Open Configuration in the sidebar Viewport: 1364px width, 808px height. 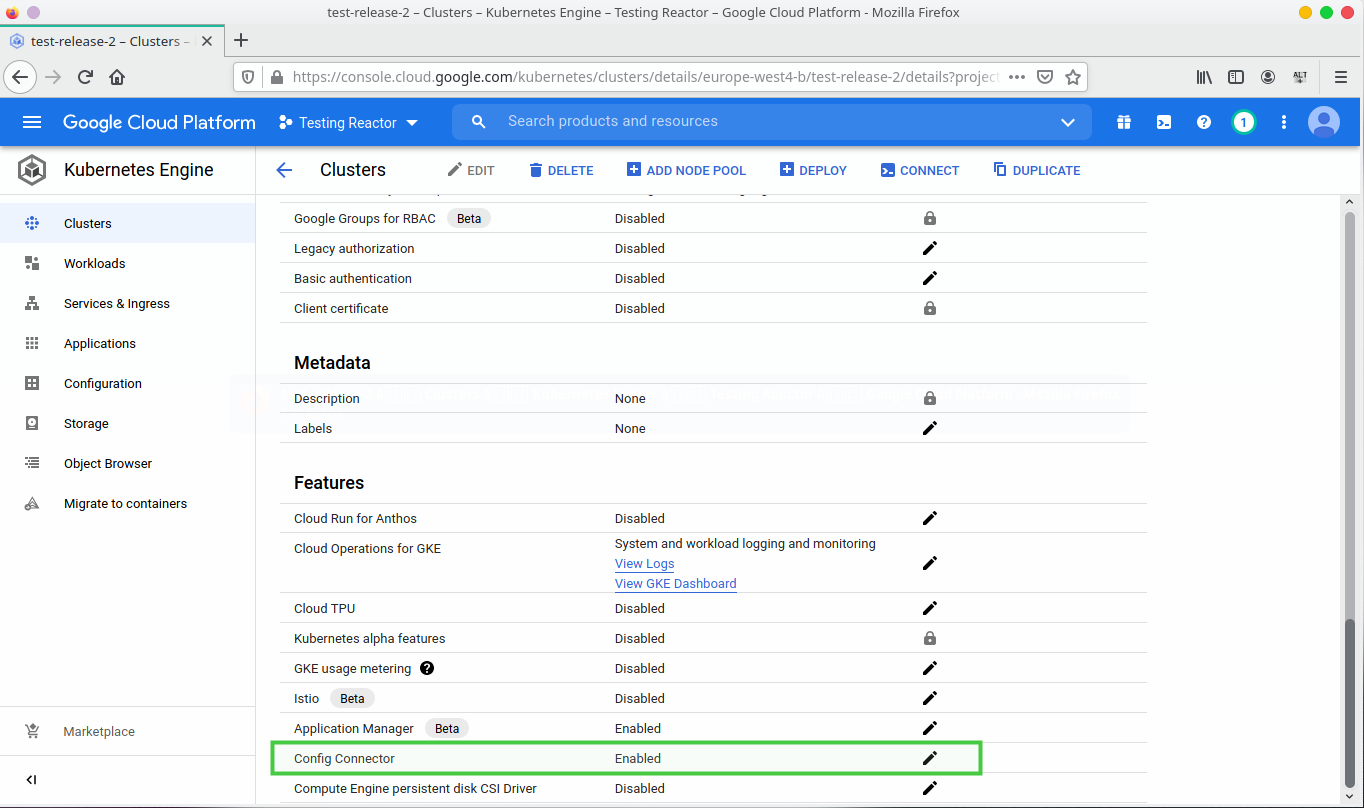128,383
